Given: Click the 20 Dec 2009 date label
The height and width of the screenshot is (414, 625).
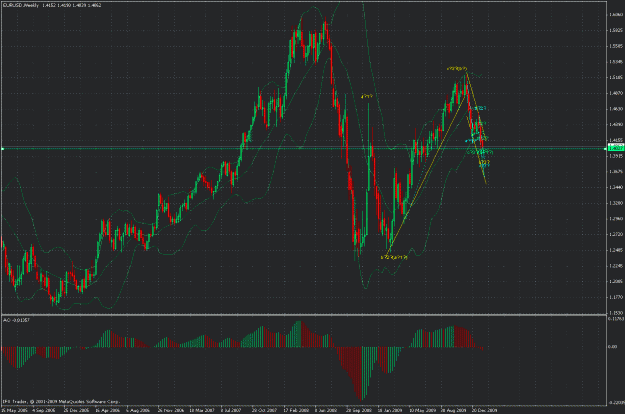Looking at the screenshot, I should pos(484,410).
